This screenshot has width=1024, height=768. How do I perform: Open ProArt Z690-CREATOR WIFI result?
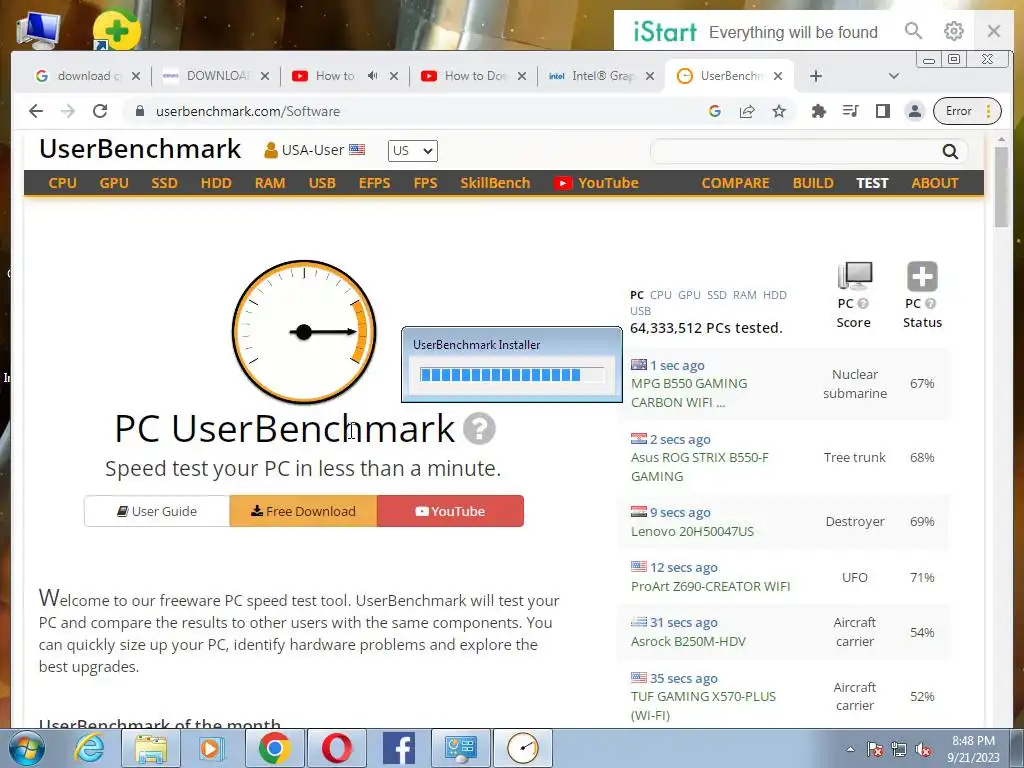tap(711, 586)
